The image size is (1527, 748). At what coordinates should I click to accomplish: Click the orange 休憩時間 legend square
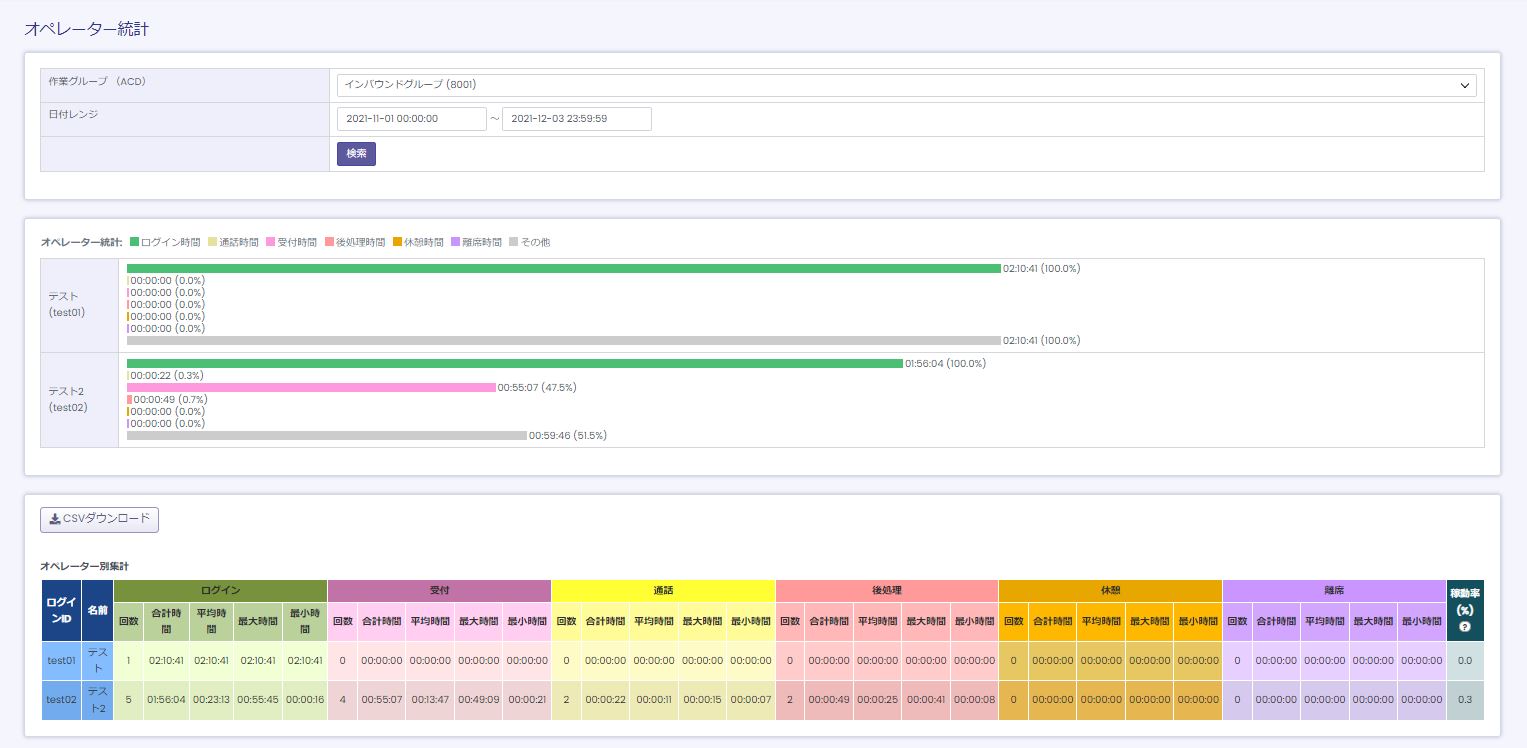[398, 242]
